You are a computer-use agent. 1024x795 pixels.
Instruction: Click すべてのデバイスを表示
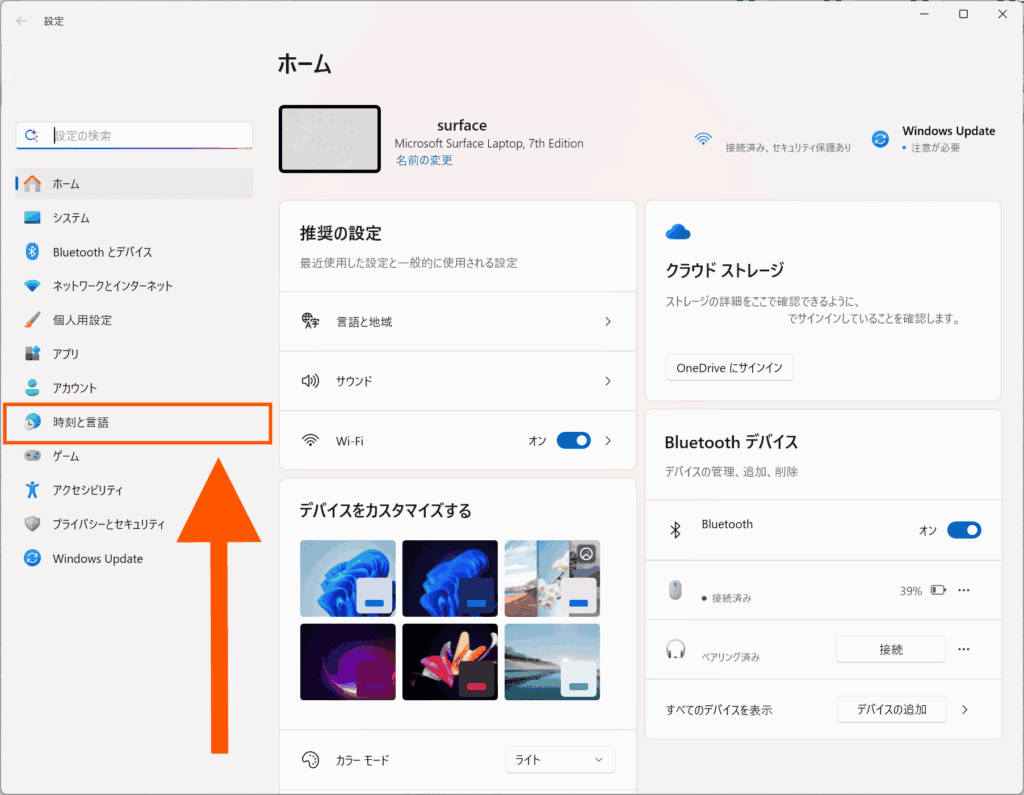718,710
